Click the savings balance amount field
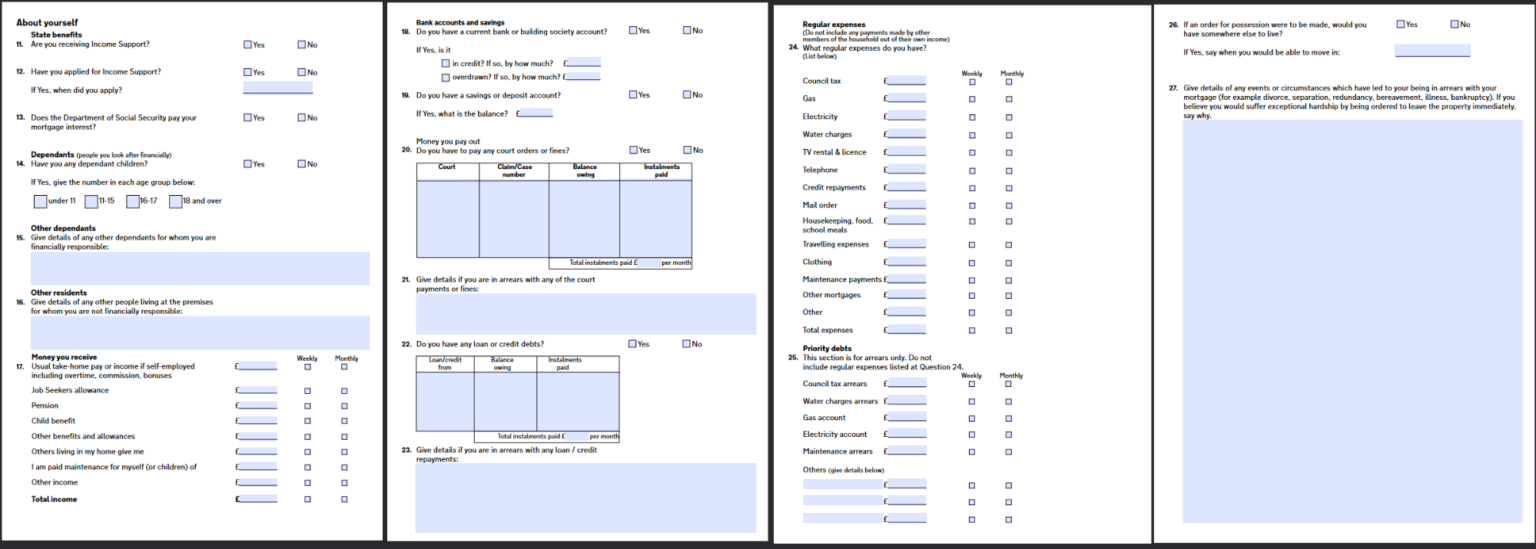This screenshot has width=1536, height=549. 536,113
